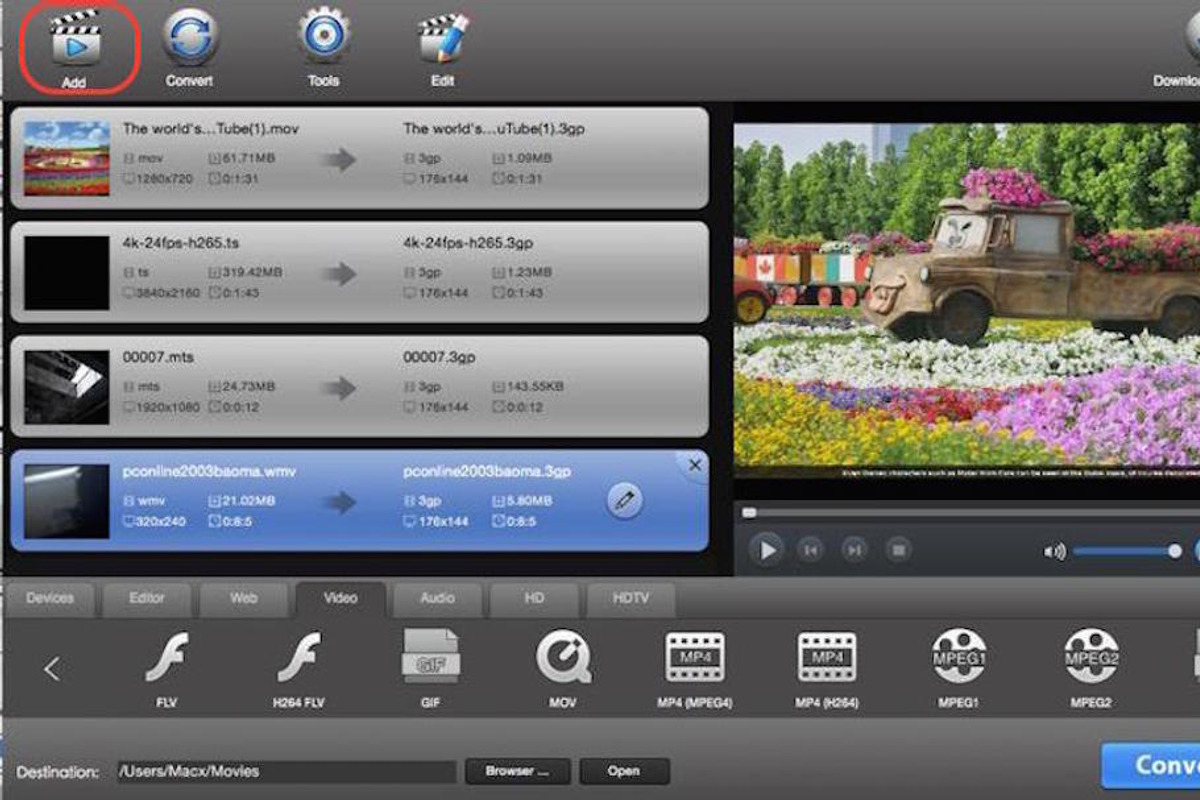This screenshot has height=800, width=1200.
Task: Switch to the HD tab
Action: (534, 599)
